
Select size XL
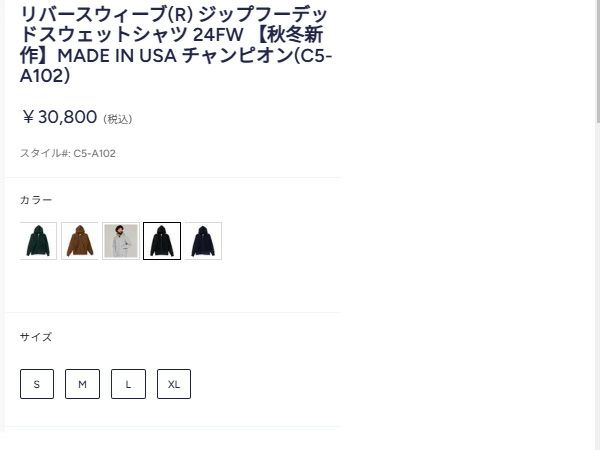174,384
